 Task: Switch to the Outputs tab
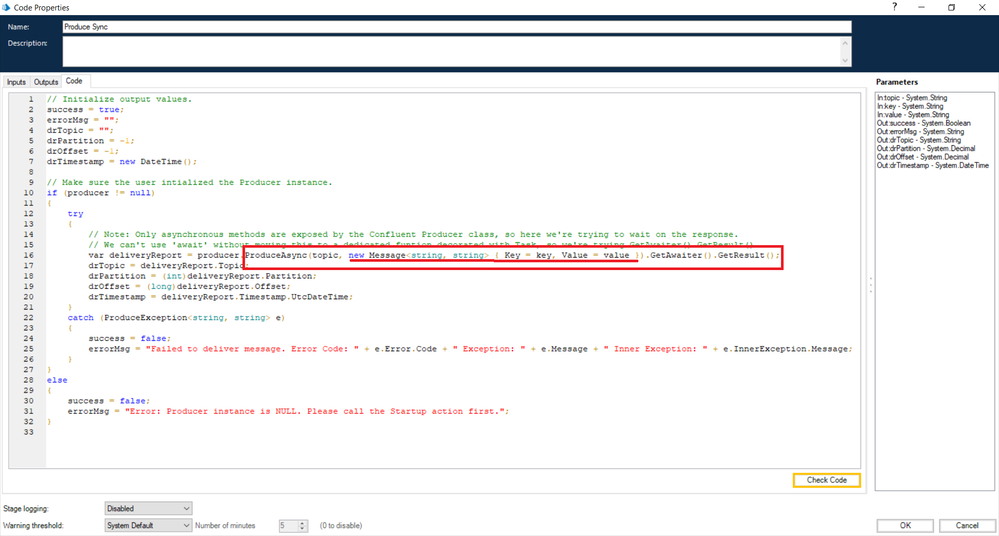[46, 82]
